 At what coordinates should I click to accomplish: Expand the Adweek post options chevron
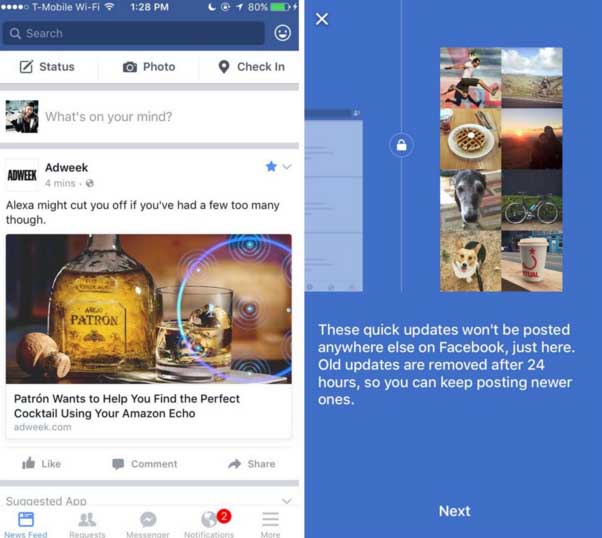tap(287, 167)
